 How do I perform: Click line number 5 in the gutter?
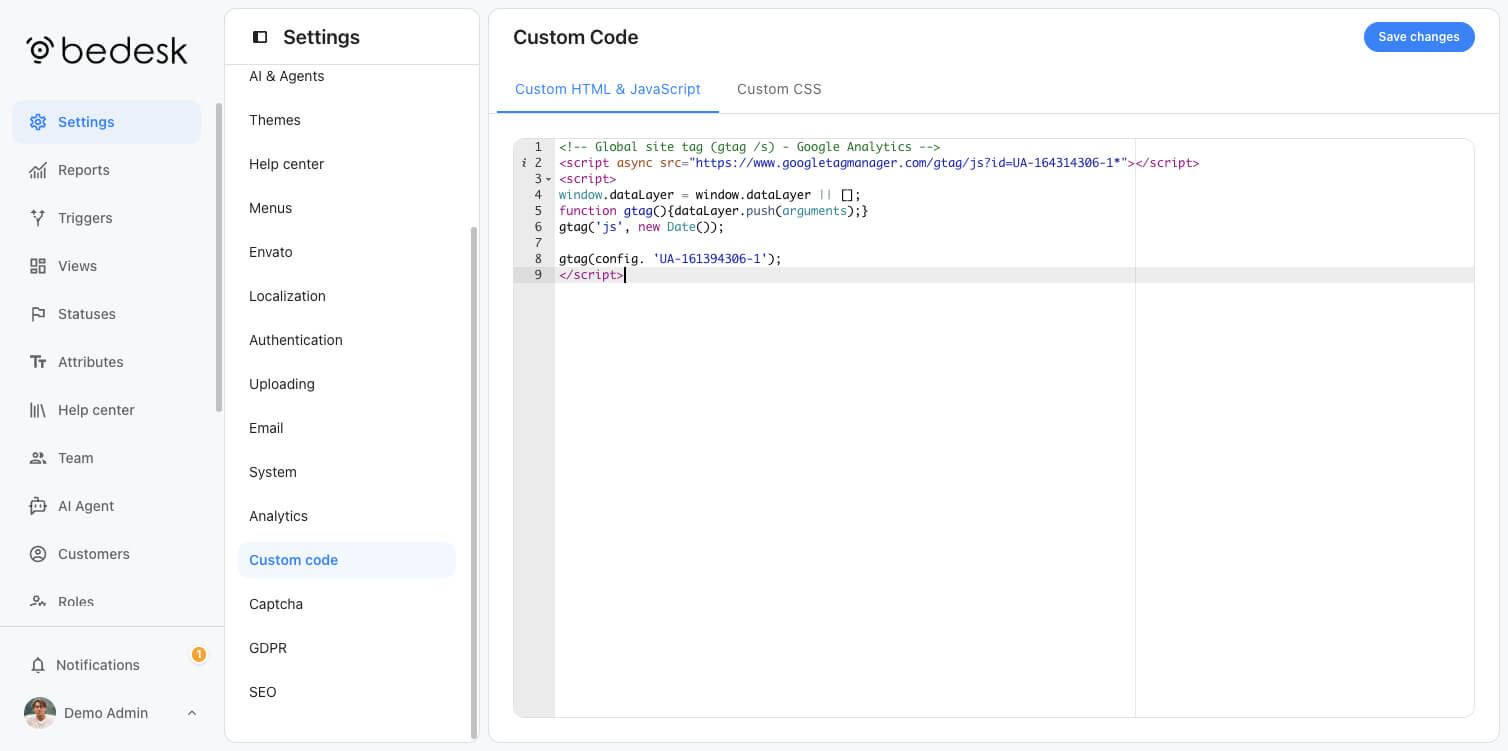coord(538,211)
